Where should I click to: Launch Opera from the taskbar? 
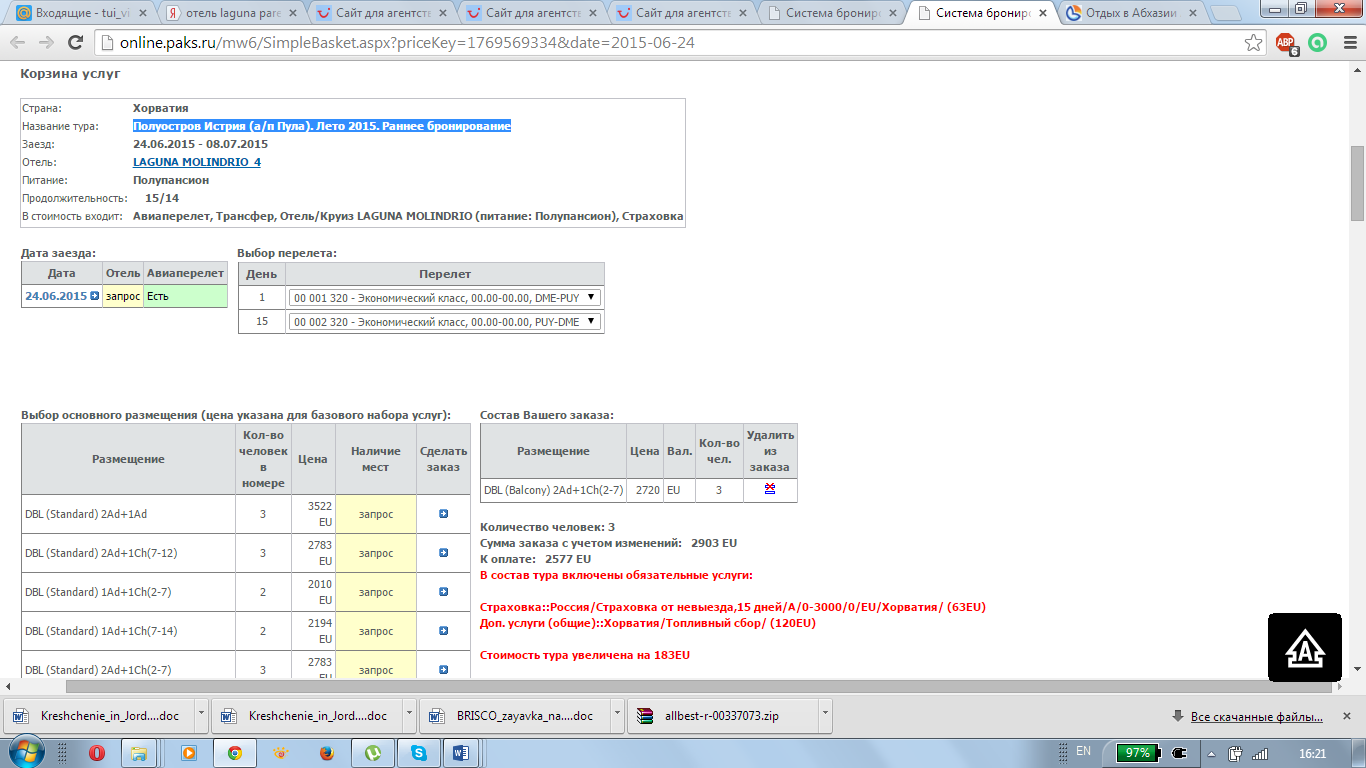tap(97, 752)
